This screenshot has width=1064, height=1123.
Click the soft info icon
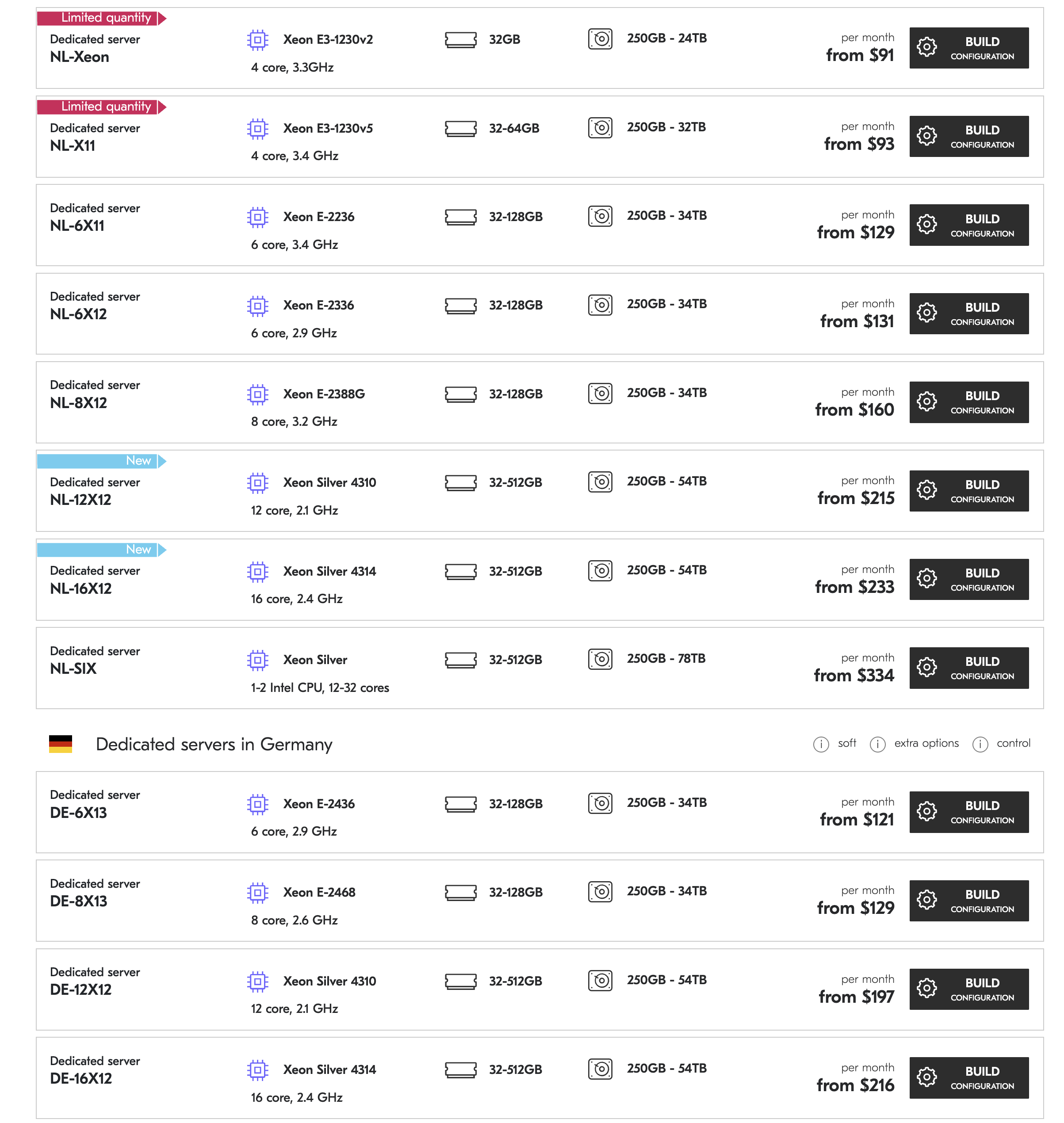821,745
